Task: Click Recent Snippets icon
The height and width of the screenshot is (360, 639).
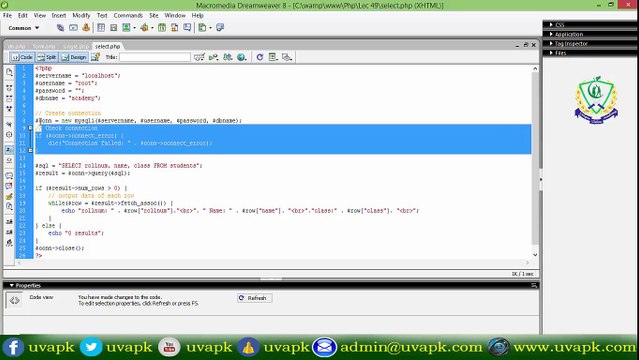Action: tap(9, 207)
